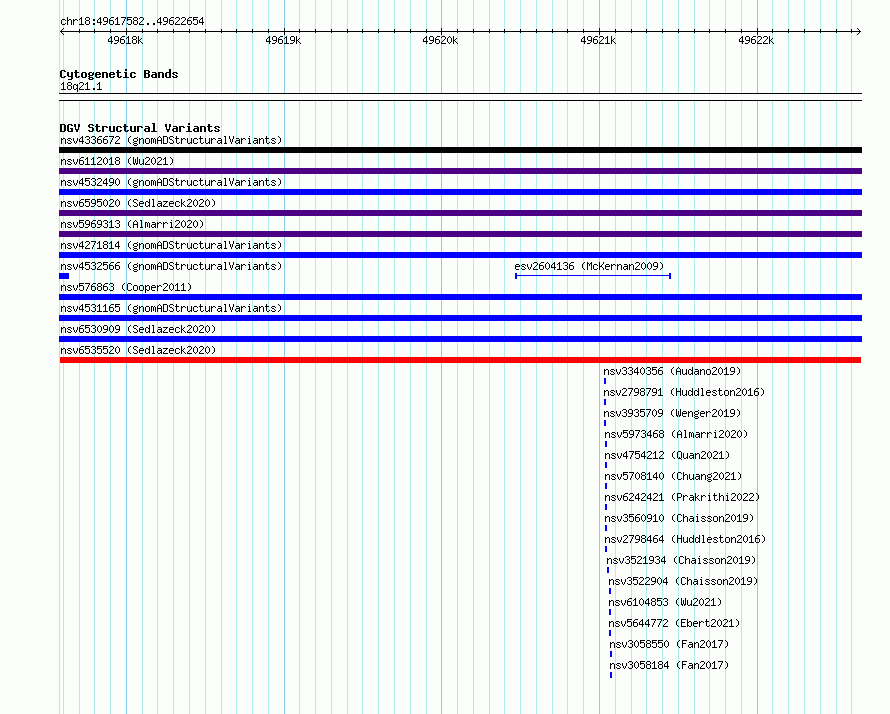Click the 49622k ruler tick label
The height and width of the screenshot is (714, 890).
point(756,40)
